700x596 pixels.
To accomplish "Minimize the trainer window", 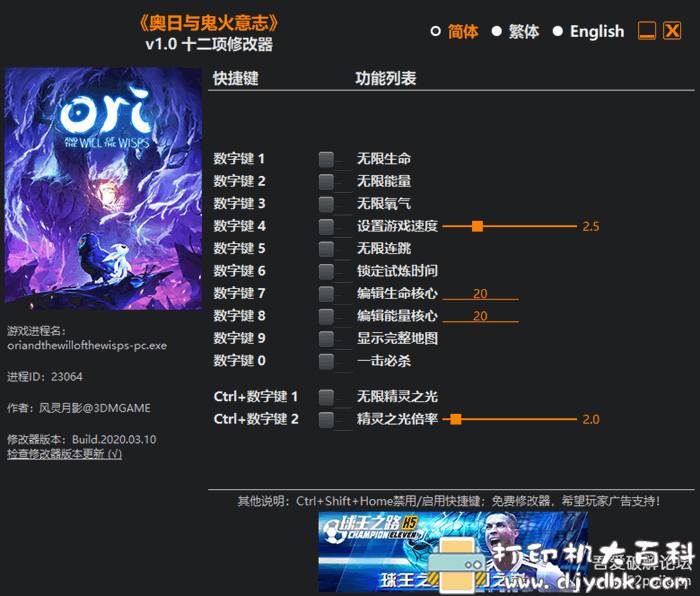I will point(647,31).
